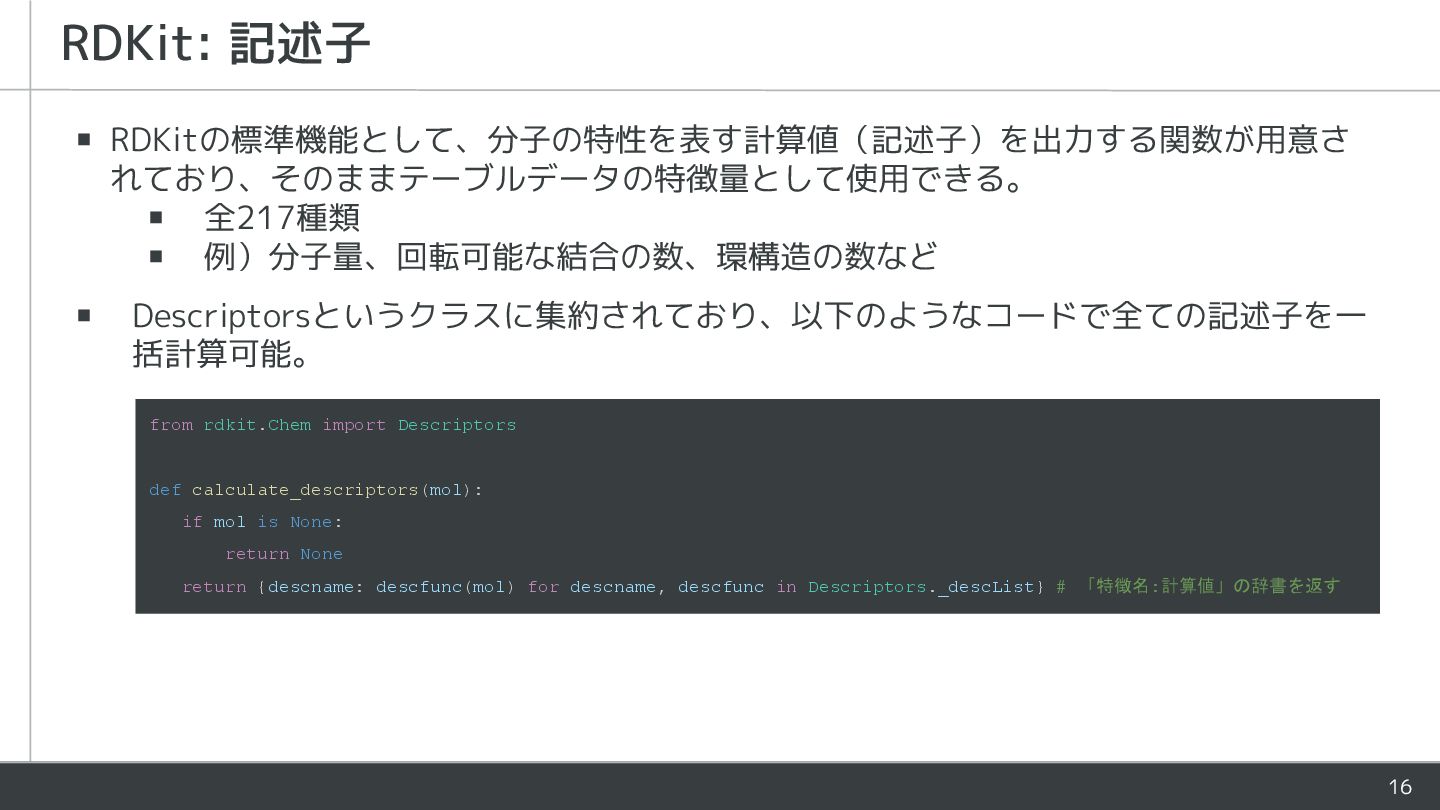Screen dimensions: 1440x810
Task: Click the "from rdkit.Chem import Descriptors" code line
Action: (x=333, y=425)
